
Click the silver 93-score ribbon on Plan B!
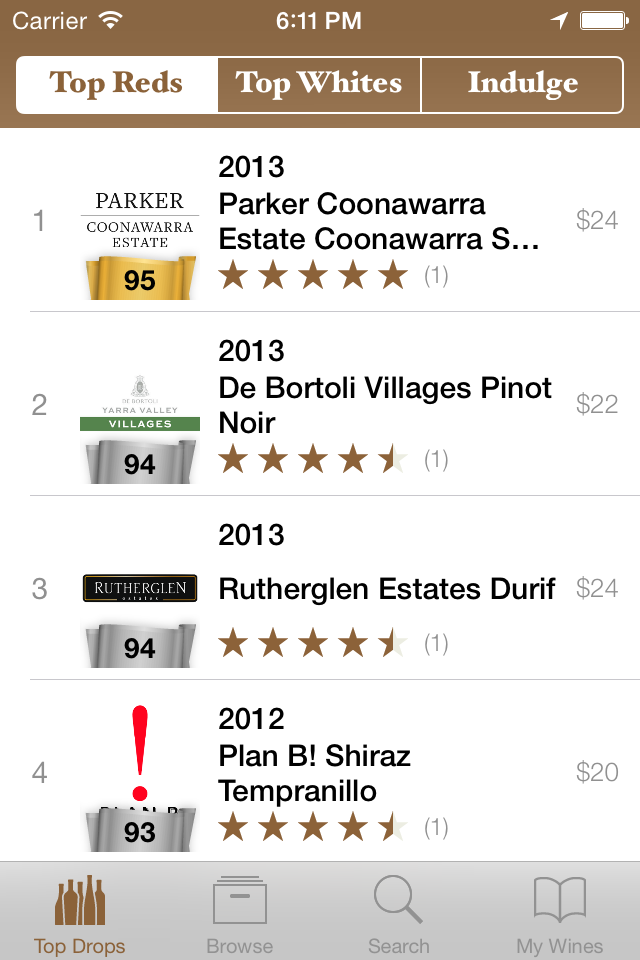[140, 828]
